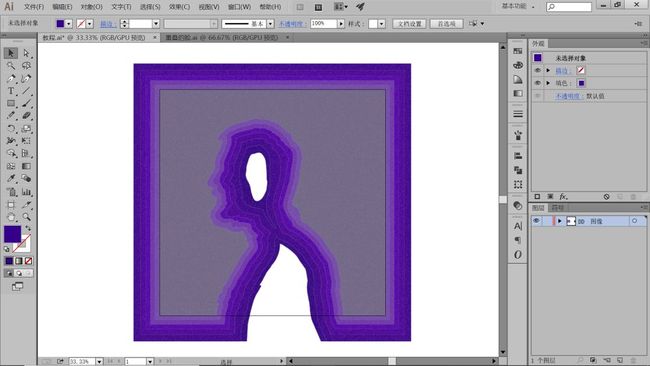Viewport: 650px width, 366px height.
Task: Expand the 填色 row in Appearance panel
Action: point(548,83)
